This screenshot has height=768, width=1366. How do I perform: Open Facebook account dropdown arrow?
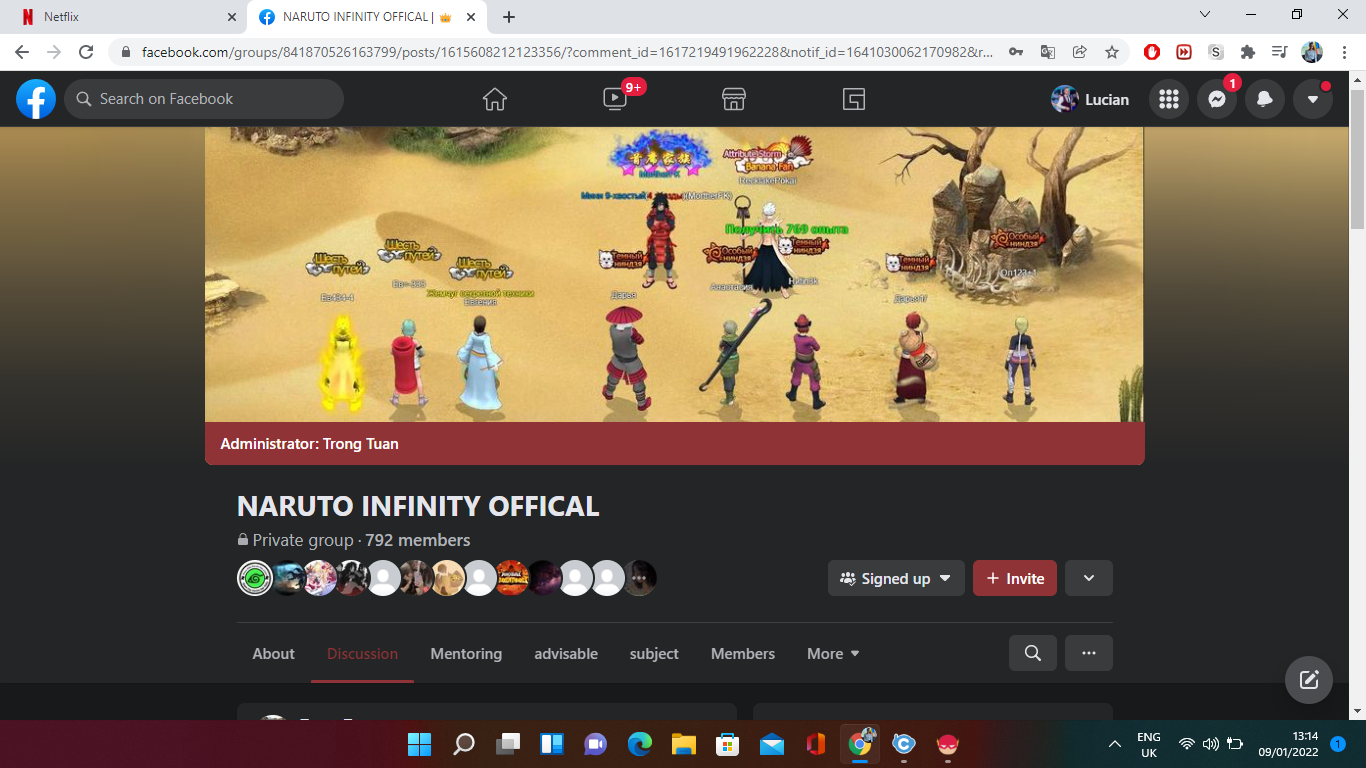pyautogui.click(x=1313, y=99)
